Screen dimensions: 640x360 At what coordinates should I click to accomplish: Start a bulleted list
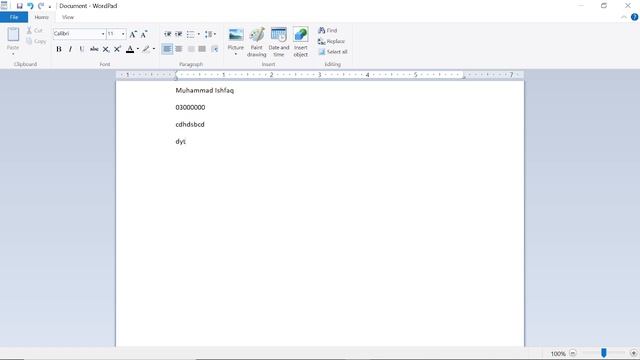191,34
